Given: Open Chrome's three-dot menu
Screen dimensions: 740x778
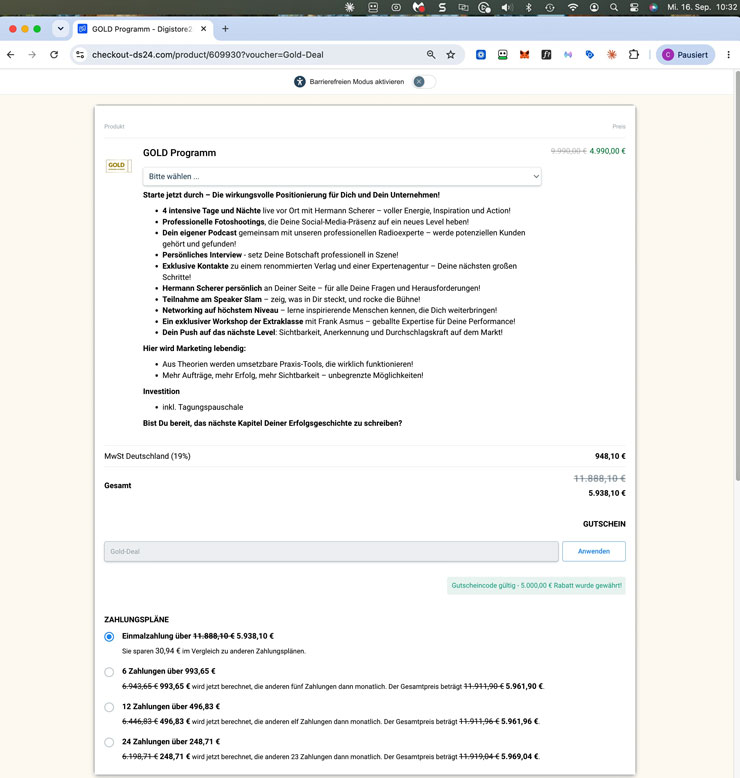Looking at the screenshot, I should (x=729, y=55).
